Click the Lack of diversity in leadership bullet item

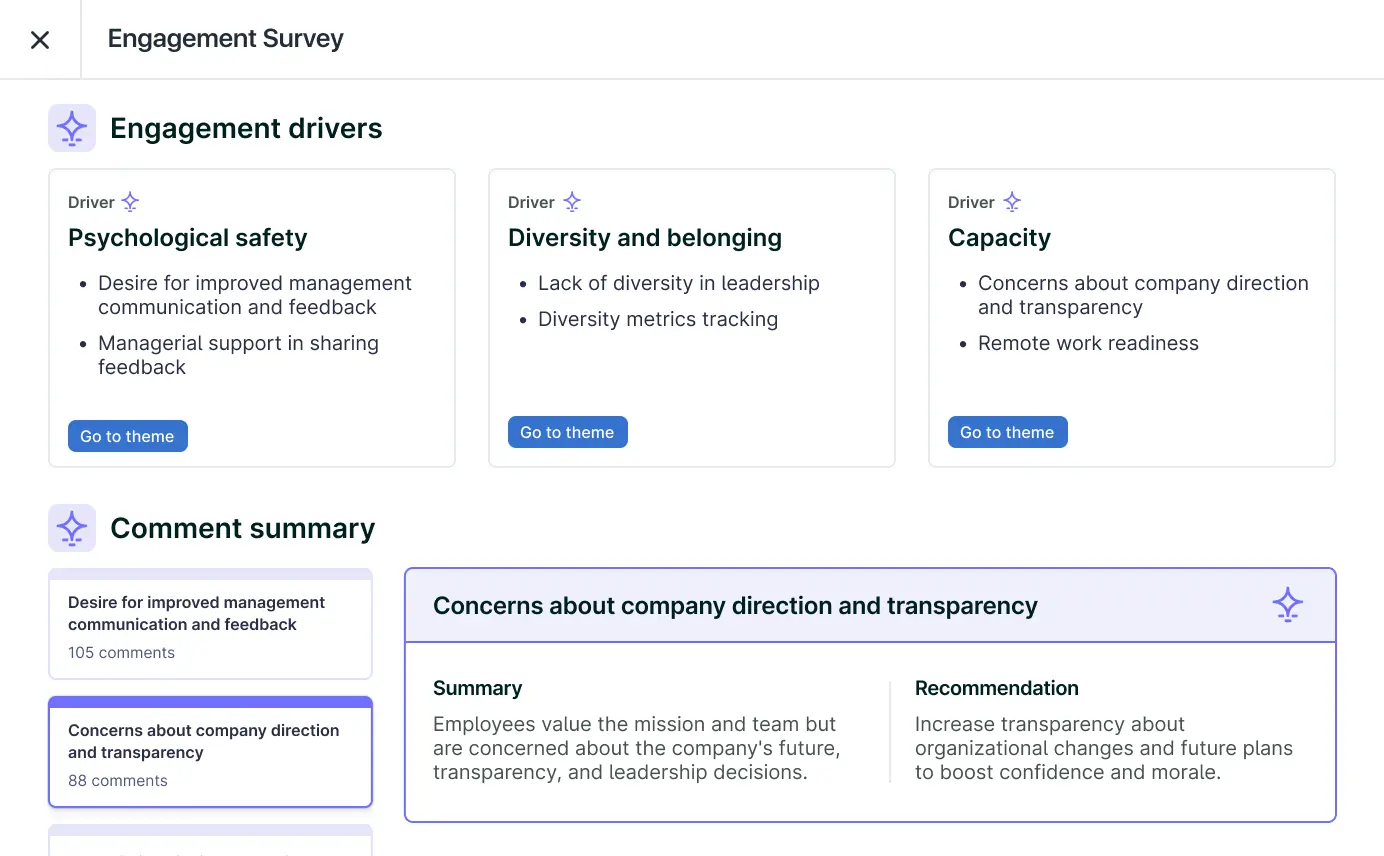[679, 283]
